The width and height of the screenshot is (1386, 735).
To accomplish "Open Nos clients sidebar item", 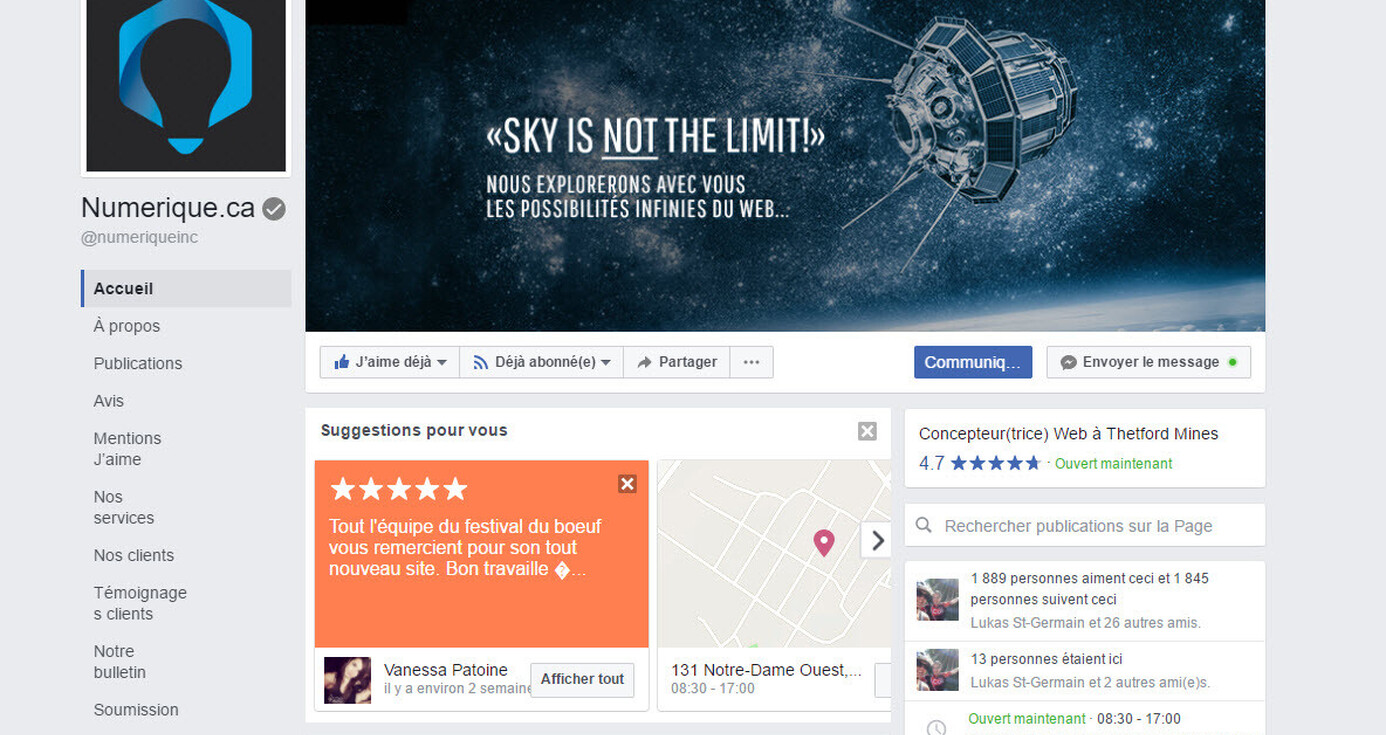I will point(134,555).
